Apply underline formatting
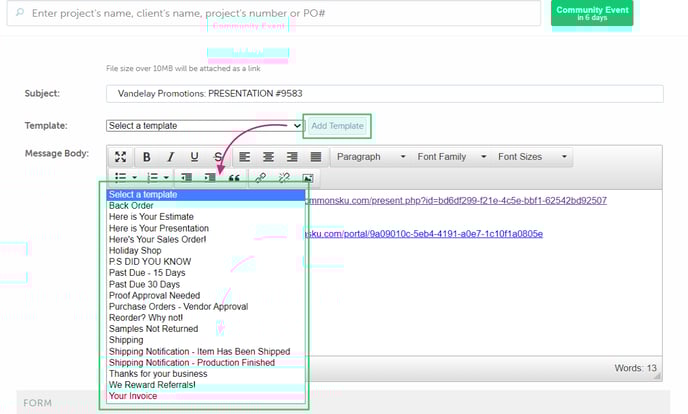The image size is (688, 414). (x=194, y=157)
